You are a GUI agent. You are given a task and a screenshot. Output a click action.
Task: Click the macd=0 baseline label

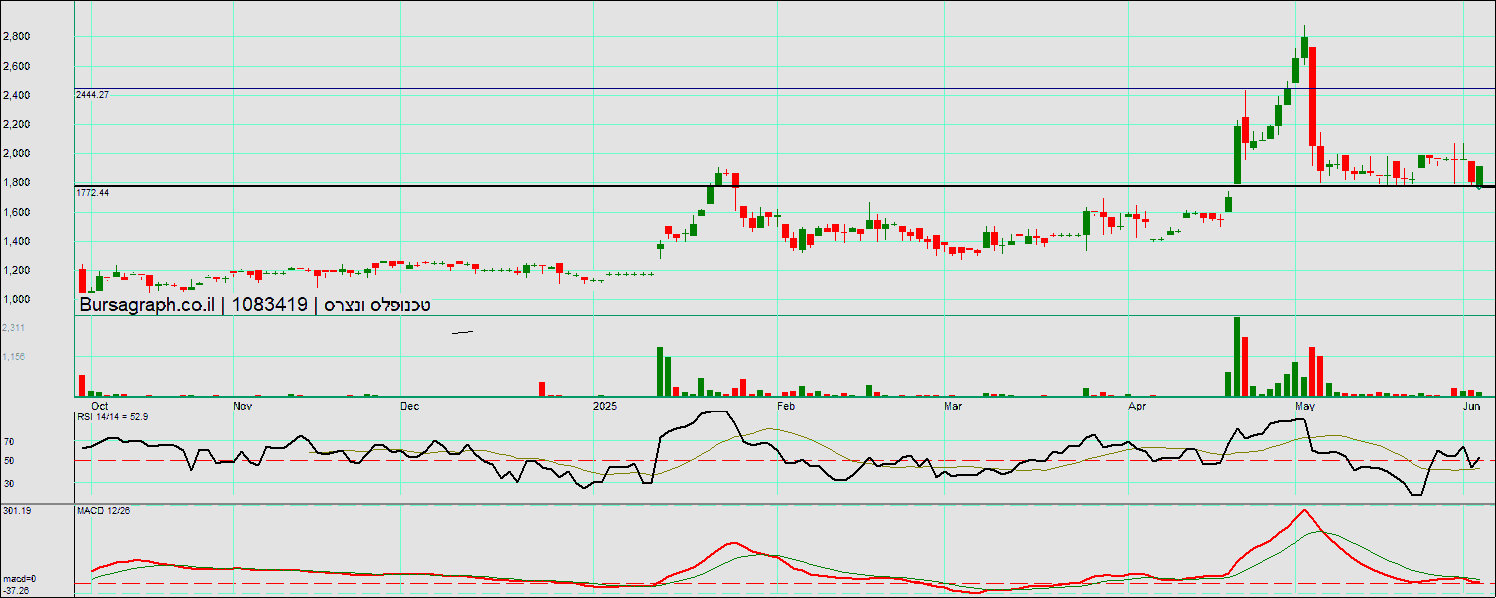pos(19,579)
